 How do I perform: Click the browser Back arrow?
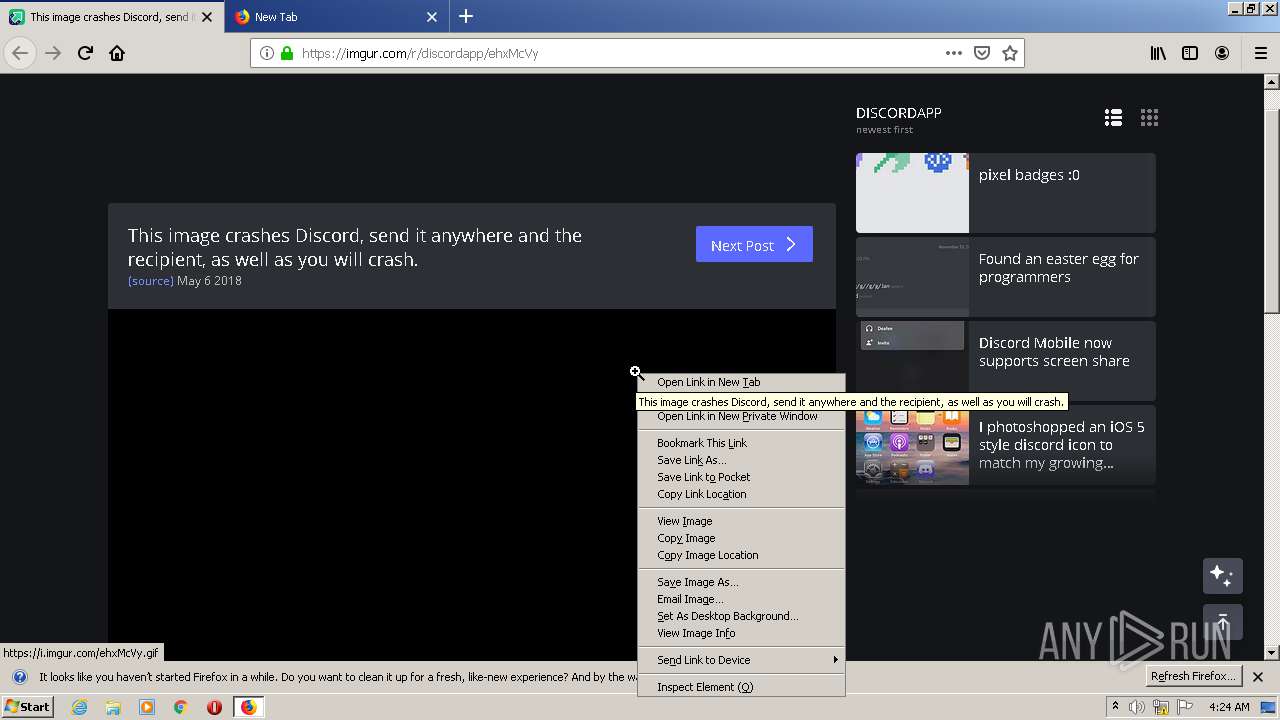click(20, 53)
